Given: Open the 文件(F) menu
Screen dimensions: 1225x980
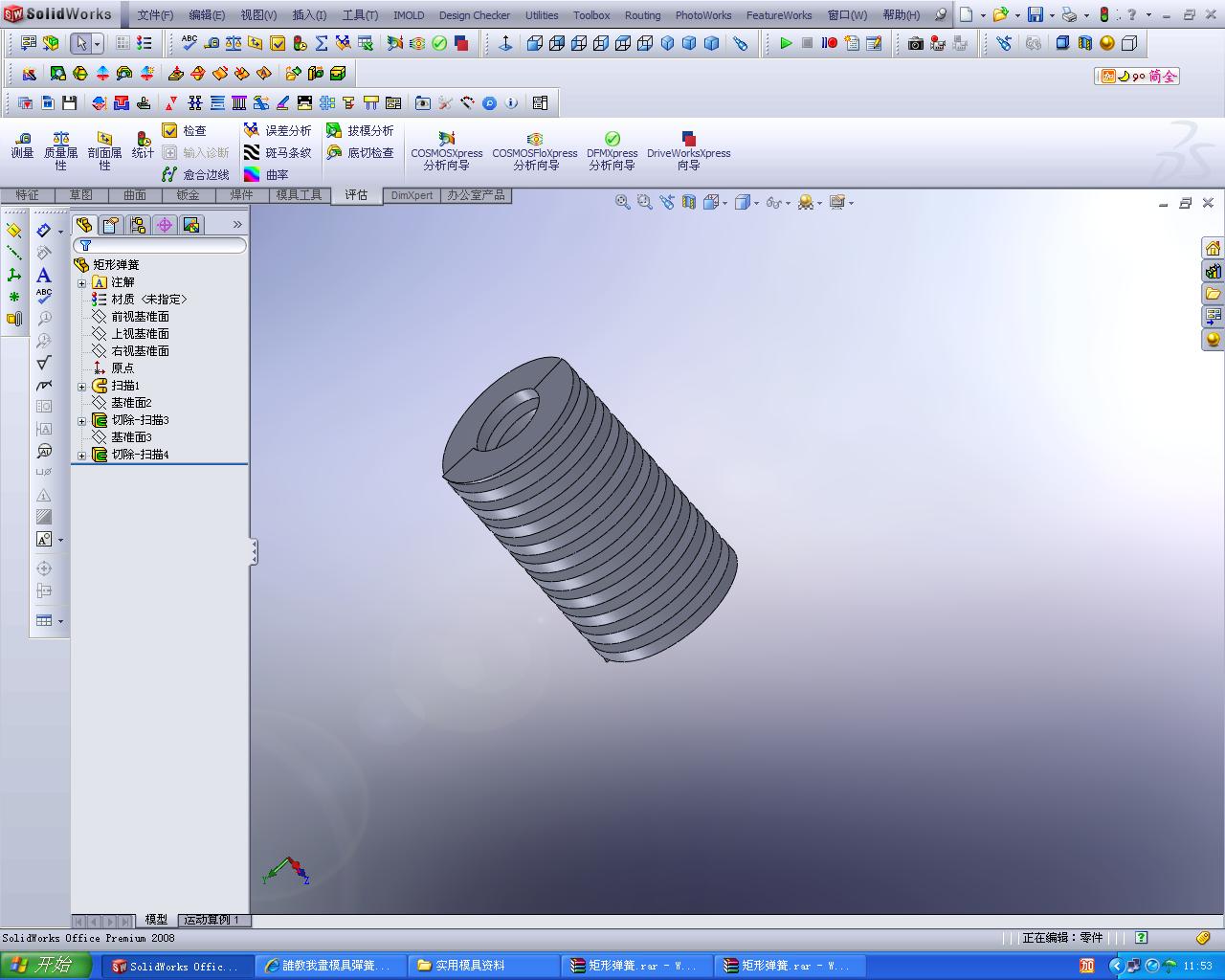Looking at the screenshot, I should 155,15.
